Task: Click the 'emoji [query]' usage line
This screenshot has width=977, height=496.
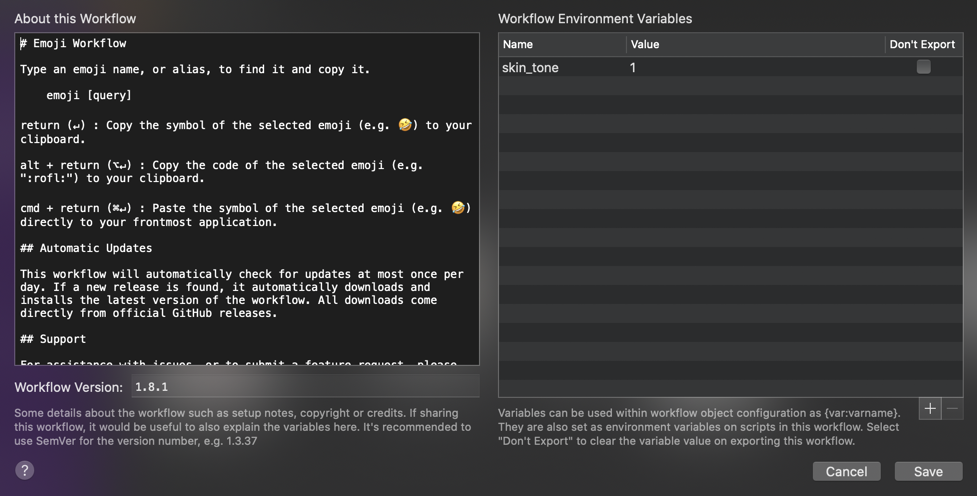Action: (x=88, y=95)
